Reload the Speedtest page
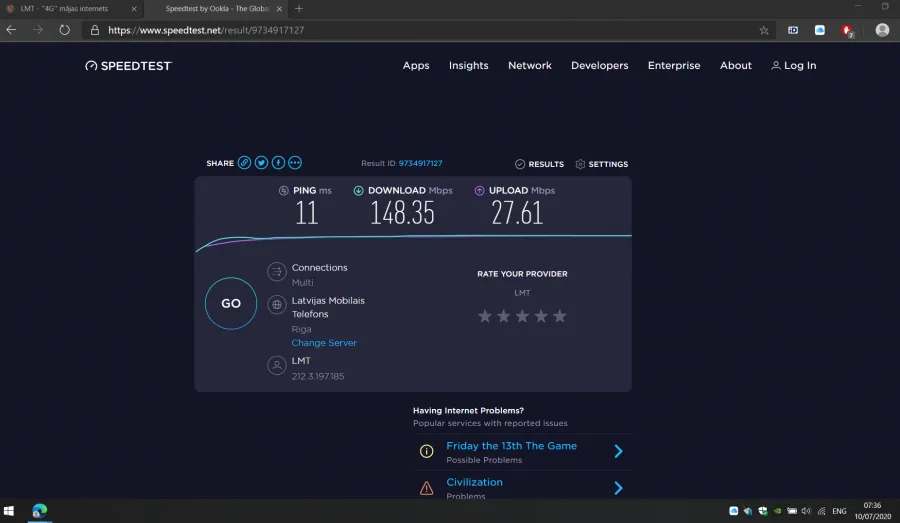Viewport: 900px width, 523px height. 64,30
